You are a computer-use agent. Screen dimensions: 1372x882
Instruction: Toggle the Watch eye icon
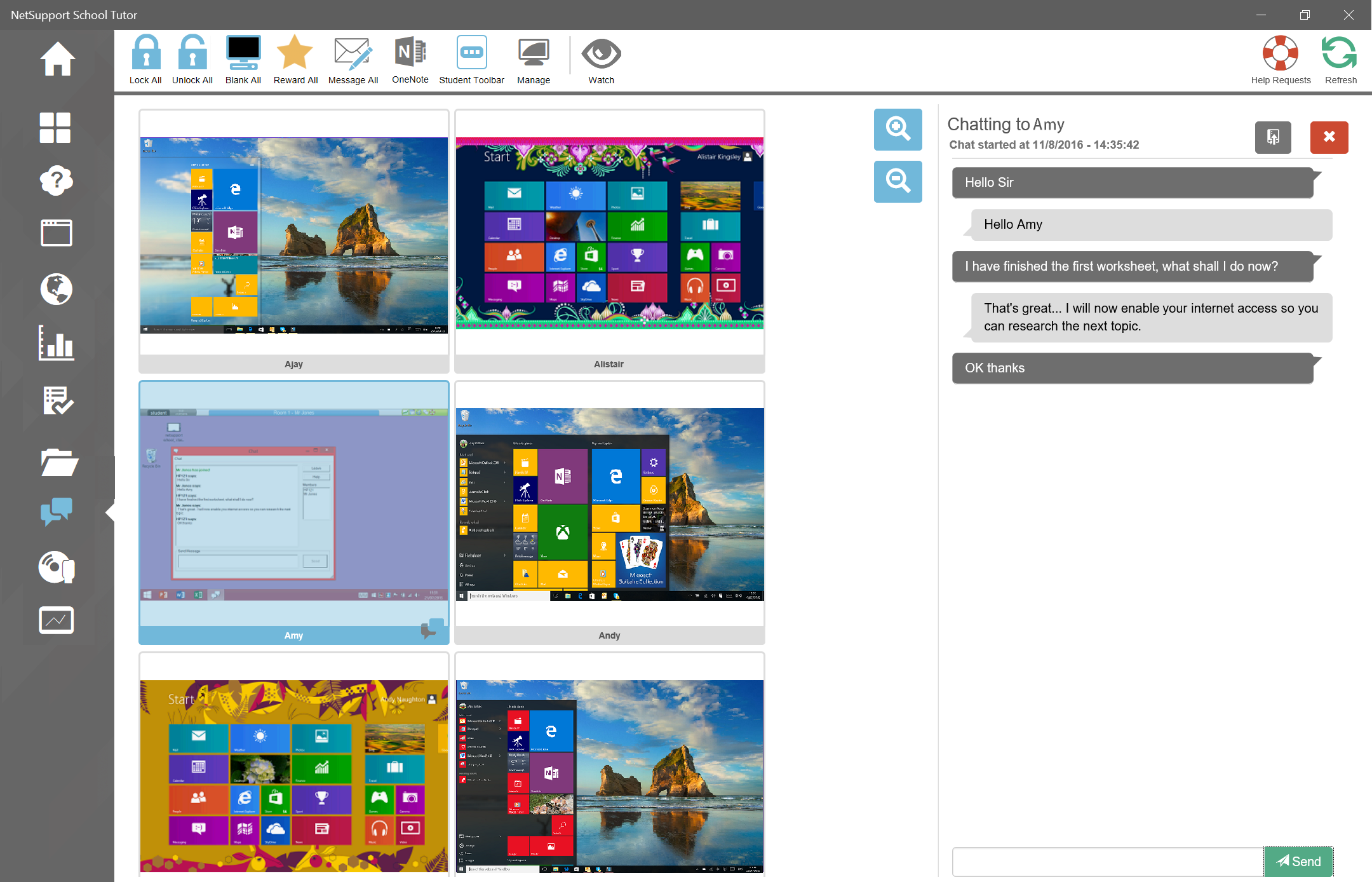601,53
